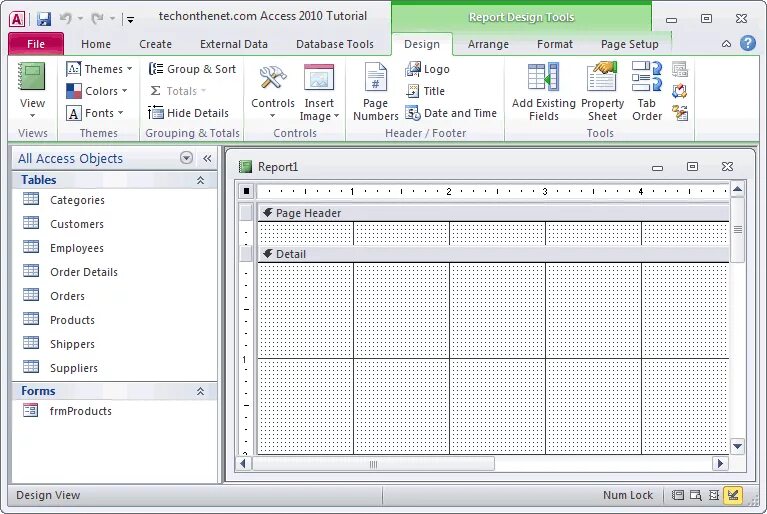Minimize the ribbon with the caret icon

pyautogui.click(x=726, y=44)
